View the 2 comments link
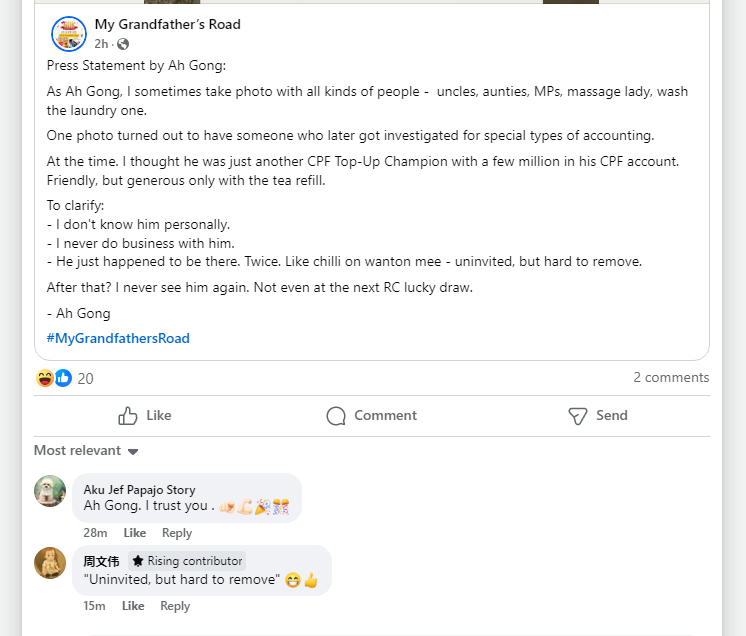This screenshot has width=746, height=636. pyautogui.click(x=671, y=377)
